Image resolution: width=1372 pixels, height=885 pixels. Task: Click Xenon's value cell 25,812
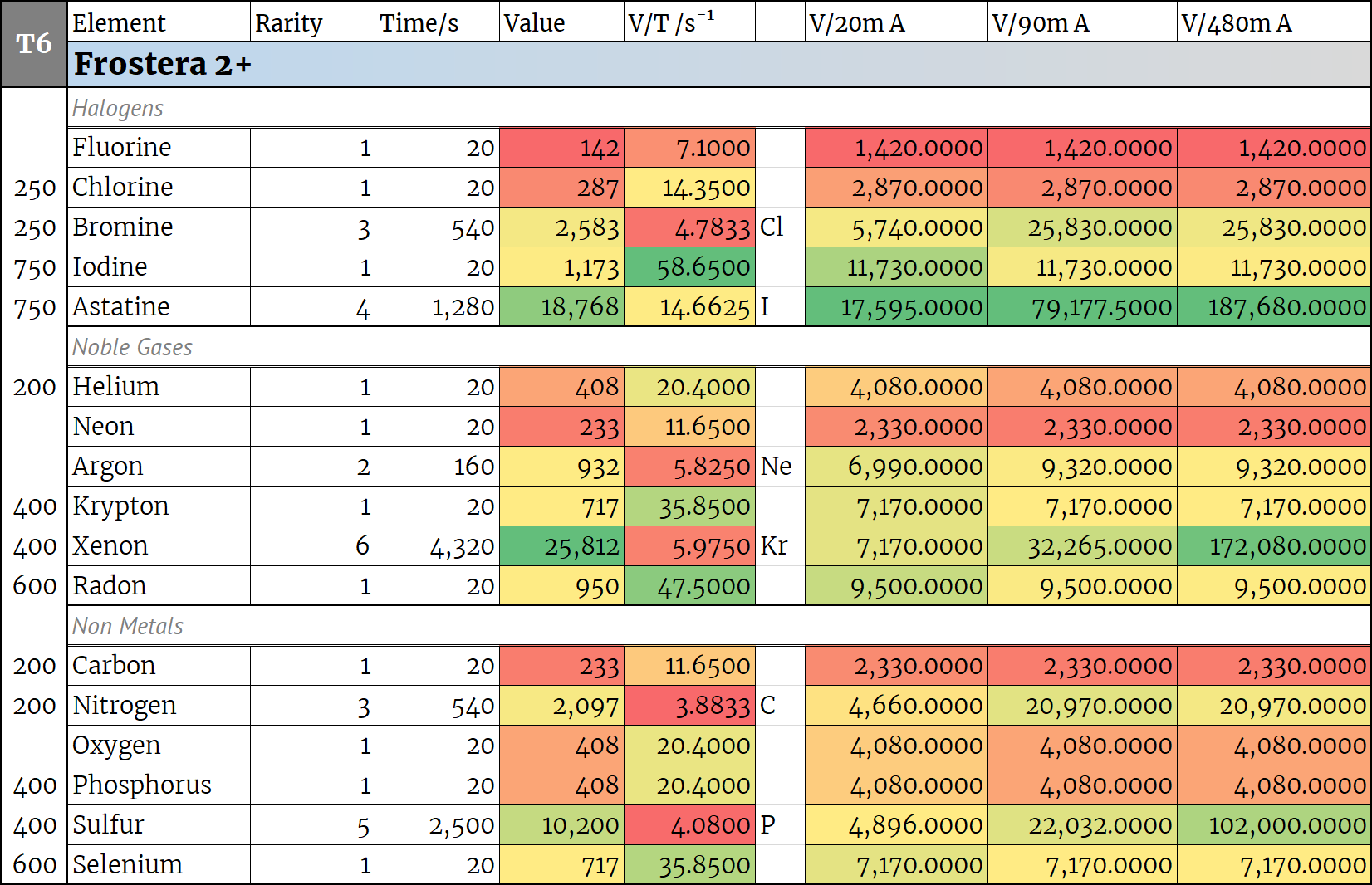point(561,546)
